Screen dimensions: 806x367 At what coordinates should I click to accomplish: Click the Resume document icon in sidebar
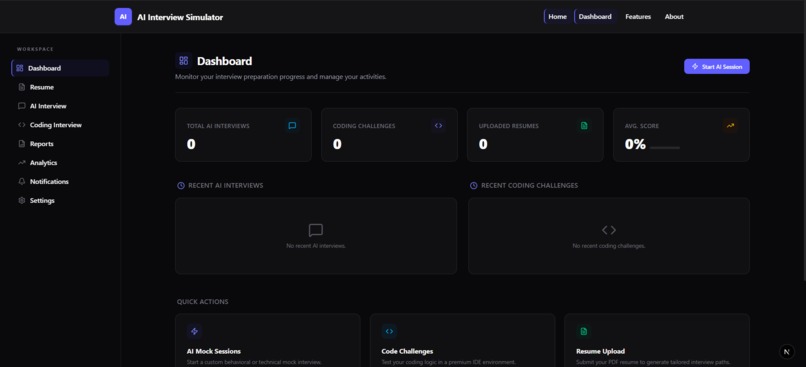(x=22, y=87)
